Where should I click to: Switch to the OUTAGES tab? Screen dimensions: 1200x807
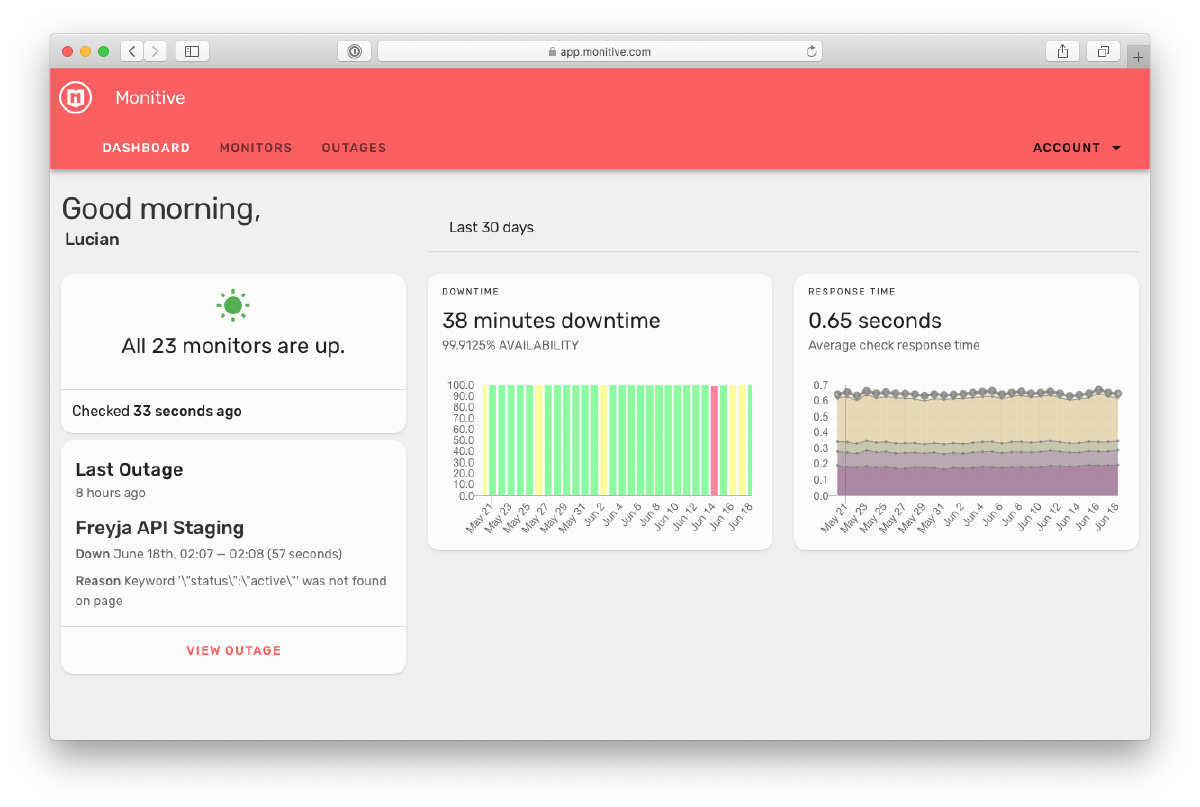(x=353, y=147)
